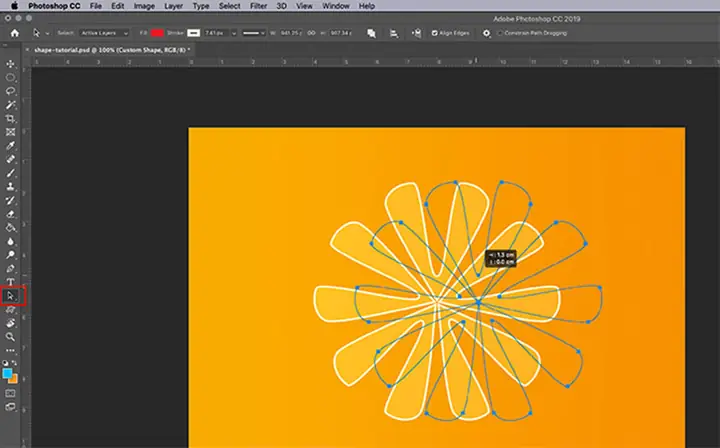
Task: Open the stroke width dropdown arrow
Action: (234, 33)
